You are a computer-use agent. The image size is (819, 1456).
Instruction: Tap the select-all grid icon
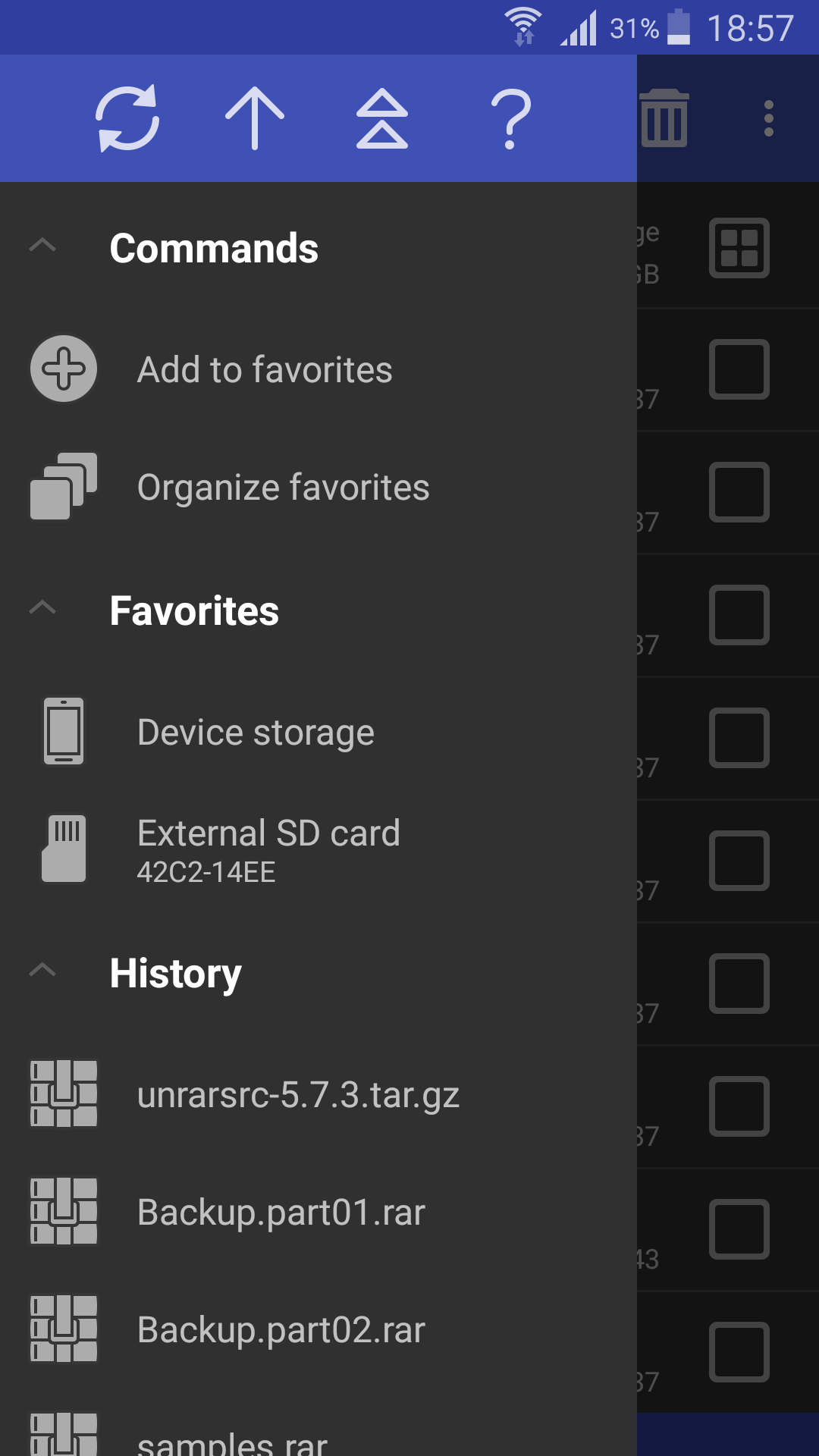tap(739, 248)
